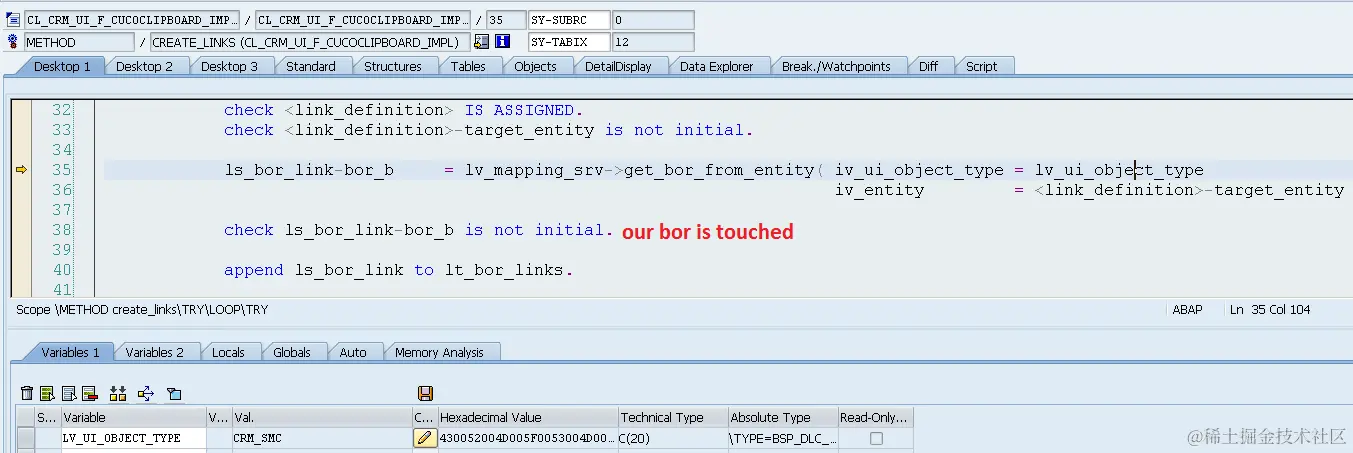The height and width of the screenshot is (453, 1353).
Task: Click the Hexadecimal Value column header
Action: tap(528, 417)
